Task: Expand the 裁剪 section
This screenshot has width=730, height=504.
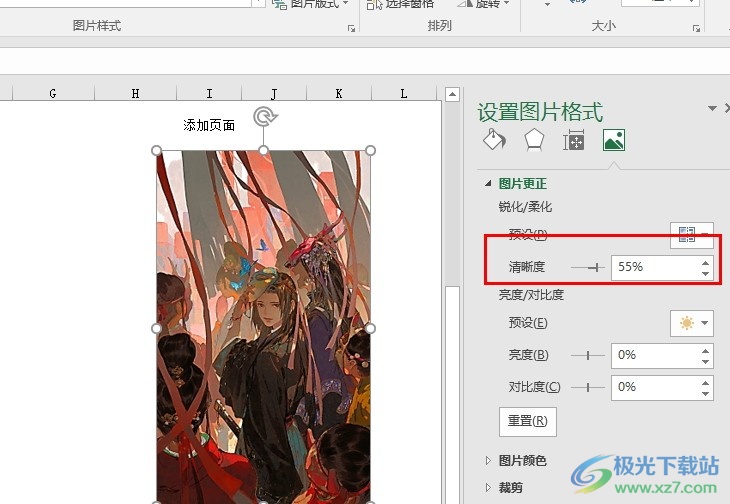Action: (x=488, y=487)
